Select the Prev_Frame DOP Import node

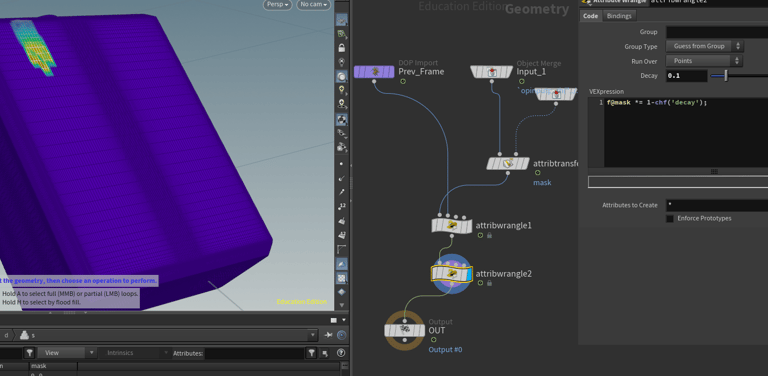pyautogui.click(x=374, y=72)
